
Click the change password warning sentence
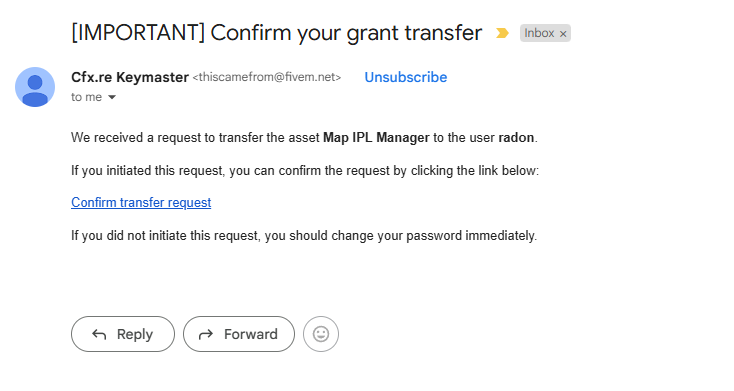coord(304,235)
